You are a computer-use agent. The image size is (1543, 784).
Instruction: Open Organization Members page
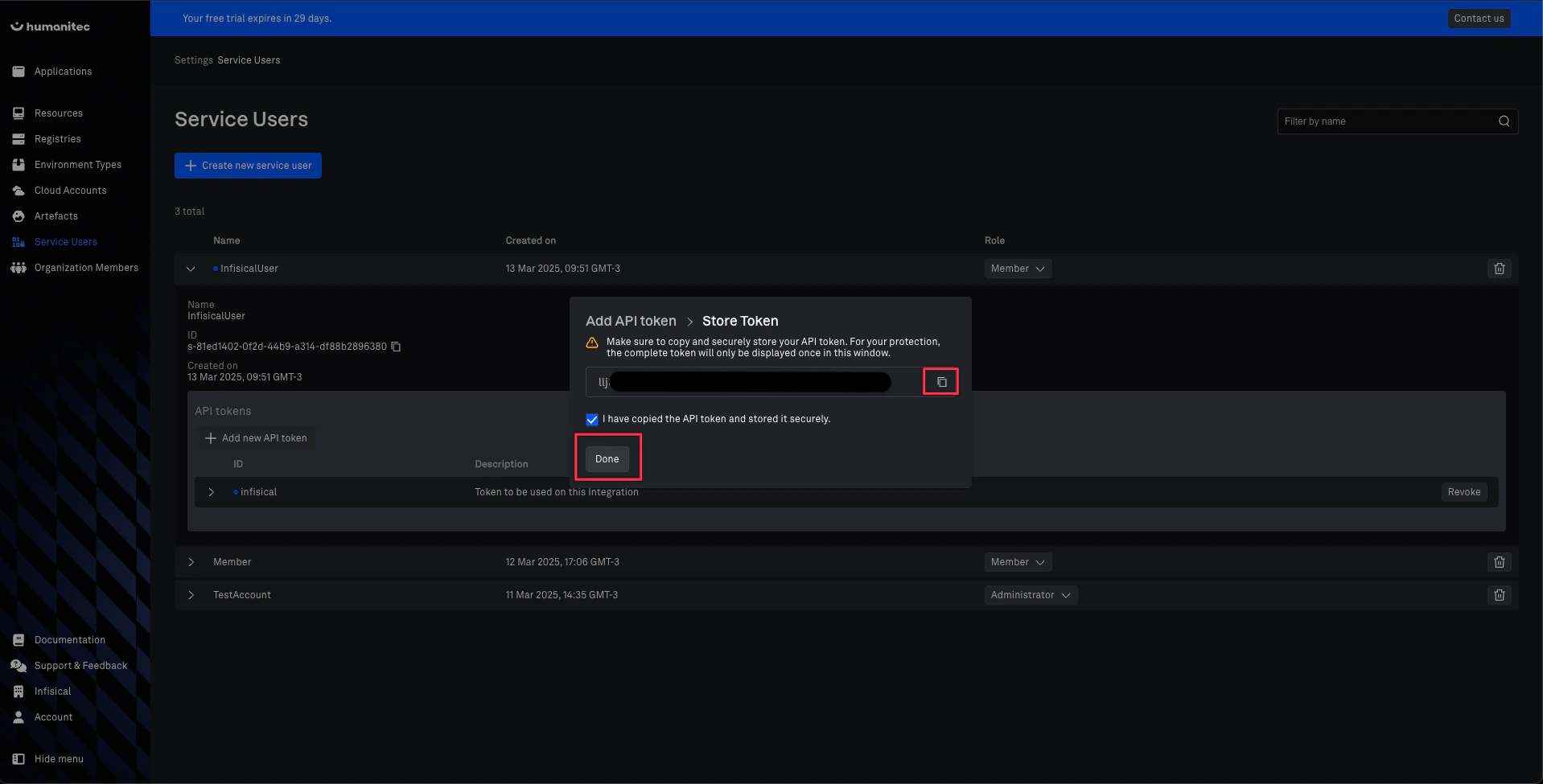(x=86, y=268)
